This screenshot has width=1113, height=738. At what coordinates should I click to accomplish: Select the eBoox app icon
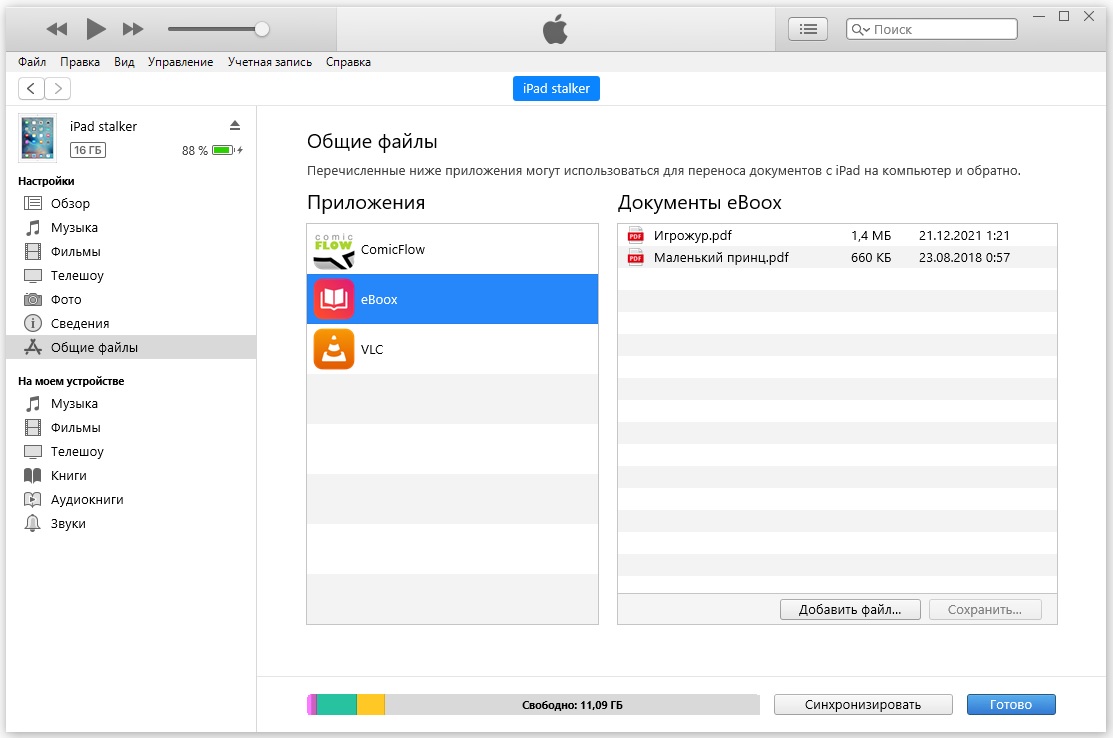coord(334,299)
